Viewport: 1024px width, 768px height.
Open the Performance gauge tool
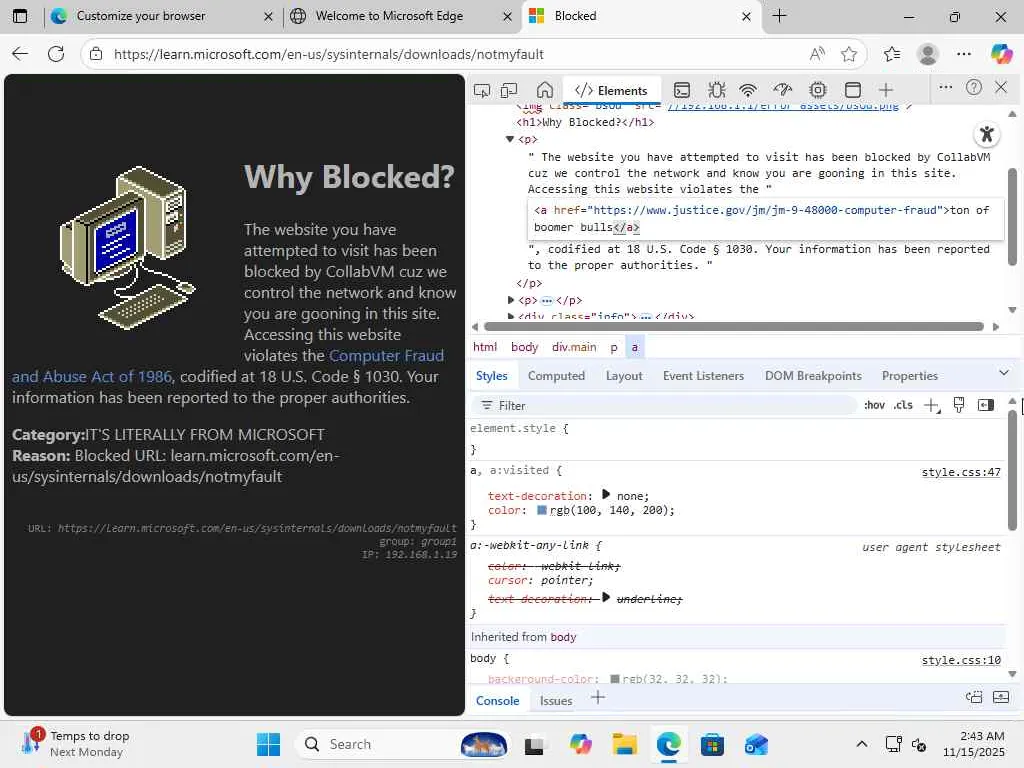782,90
